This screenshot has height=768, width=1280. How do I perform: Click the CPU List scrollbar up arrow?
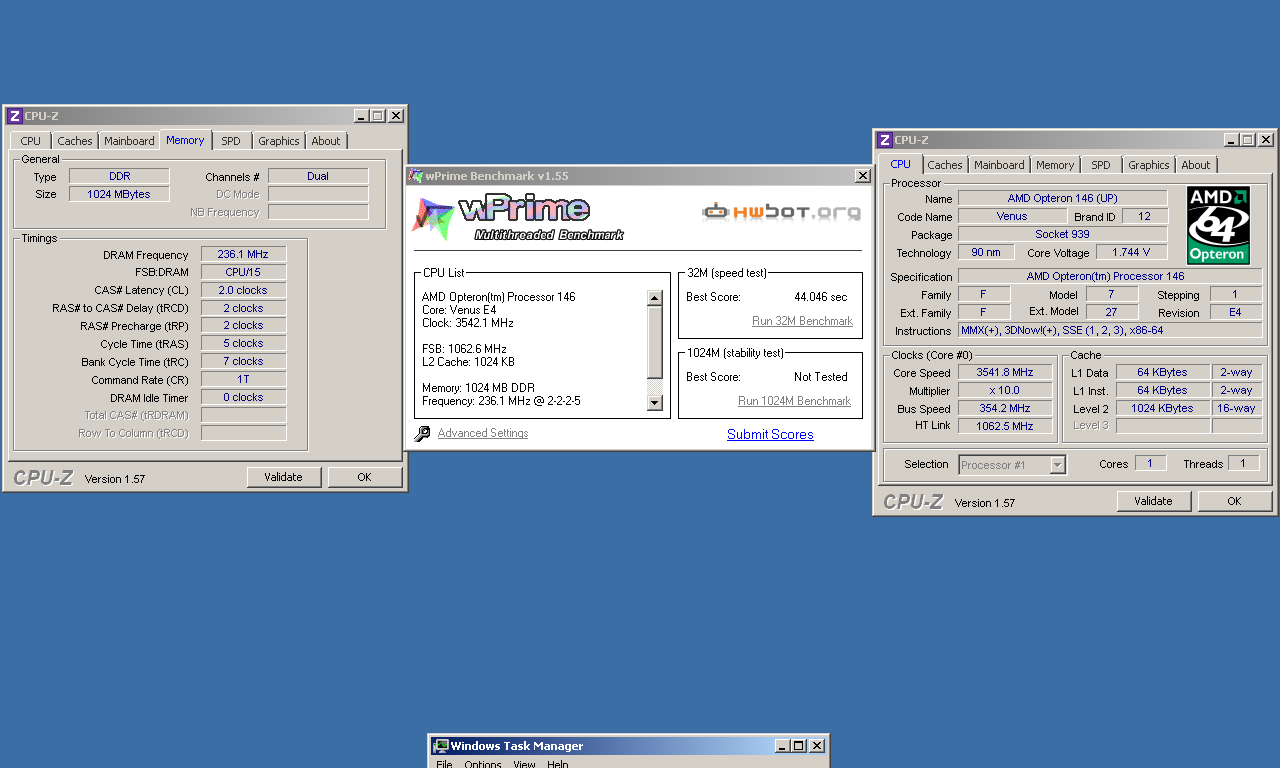click(x=655, y=298)
